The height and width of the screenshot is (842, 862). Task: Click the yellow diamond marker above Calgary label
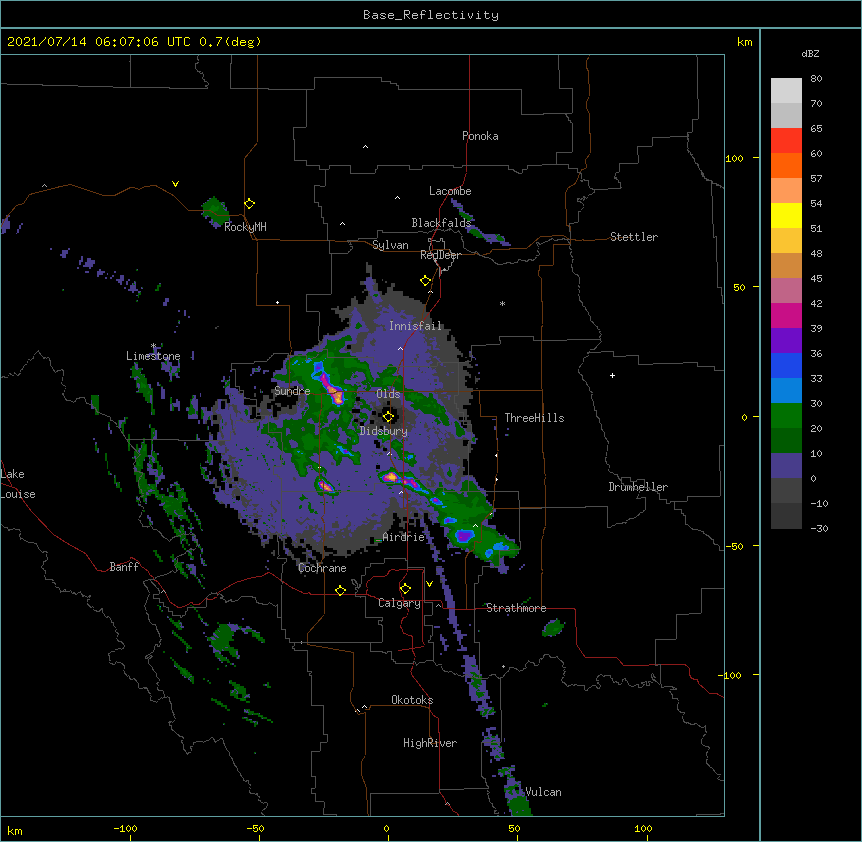(405, 589)
